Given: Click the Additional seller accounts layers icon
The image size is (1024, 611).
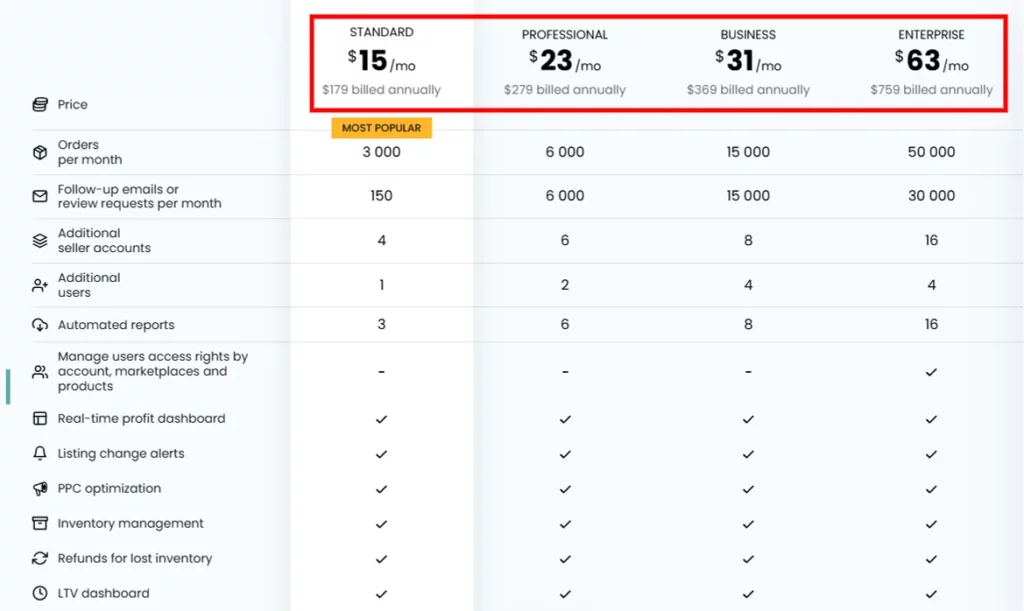Looking at the screenshot, I should pos(40,240).
